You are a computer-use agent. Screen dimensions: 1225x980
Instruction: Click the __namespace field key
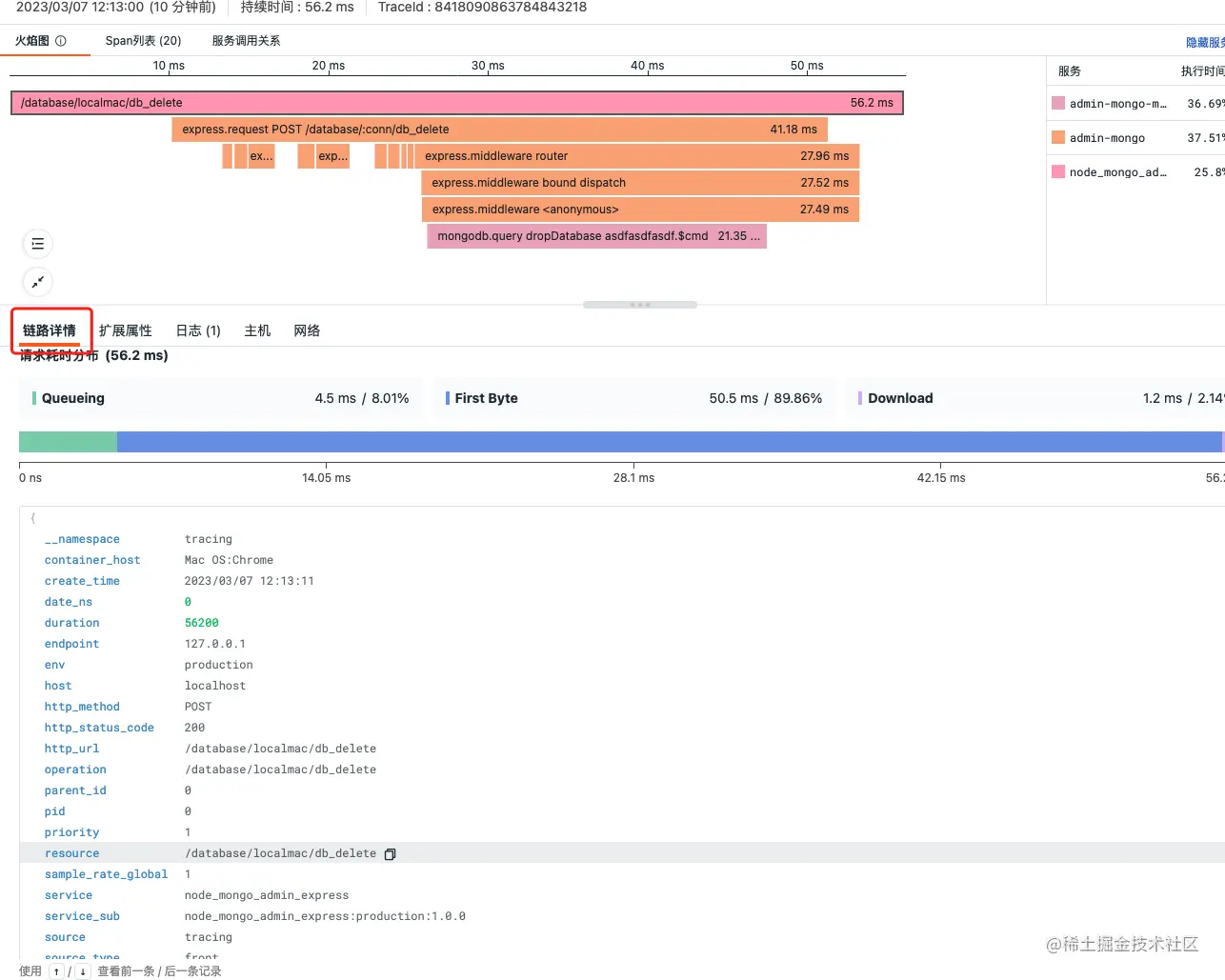tap(82, 539)
